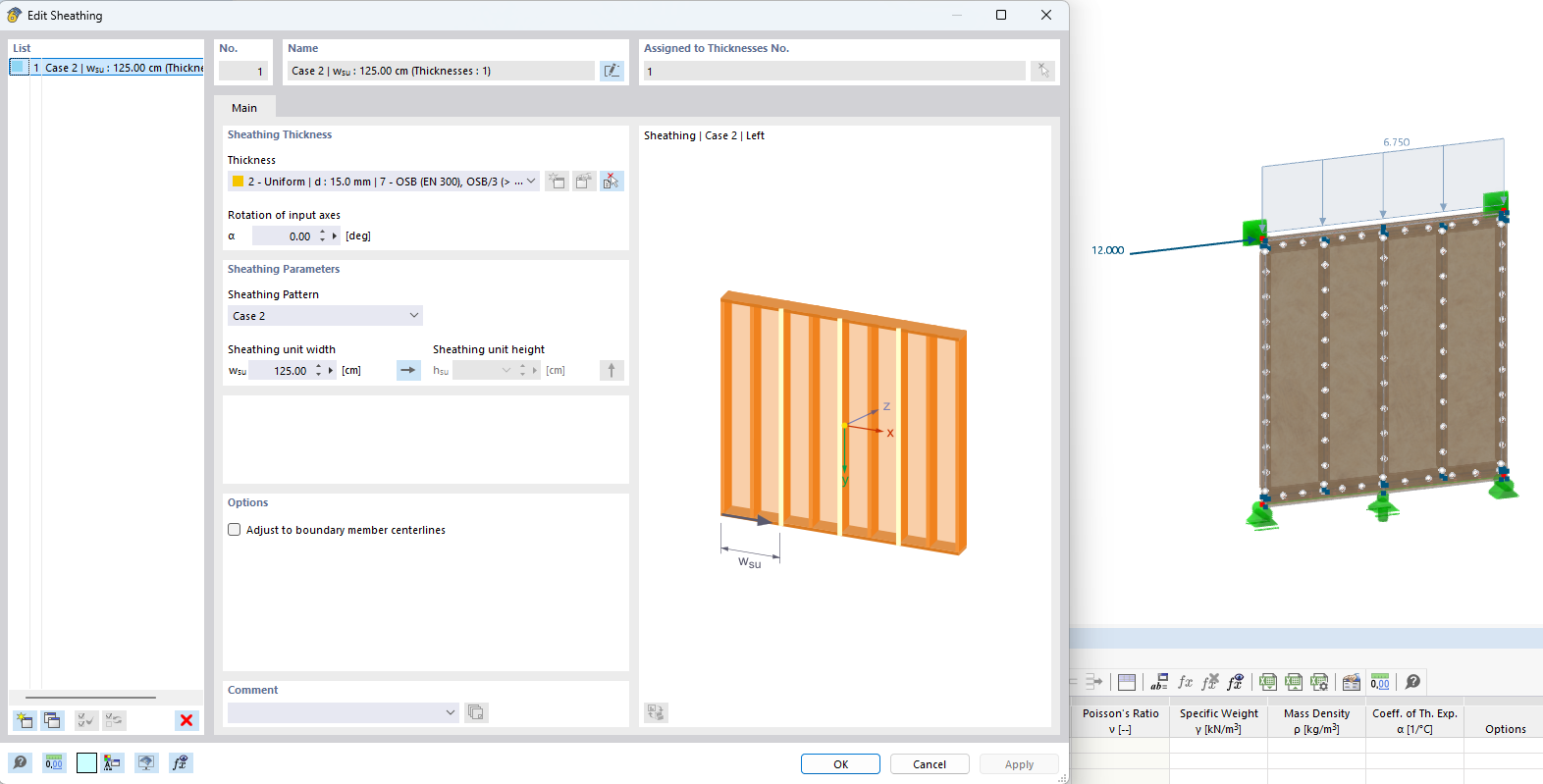Screen dimensions: 1543x784
Task: Click the Duplicate sheathing icon under the list
Action: pyautogui.click(x=52, y=720)
